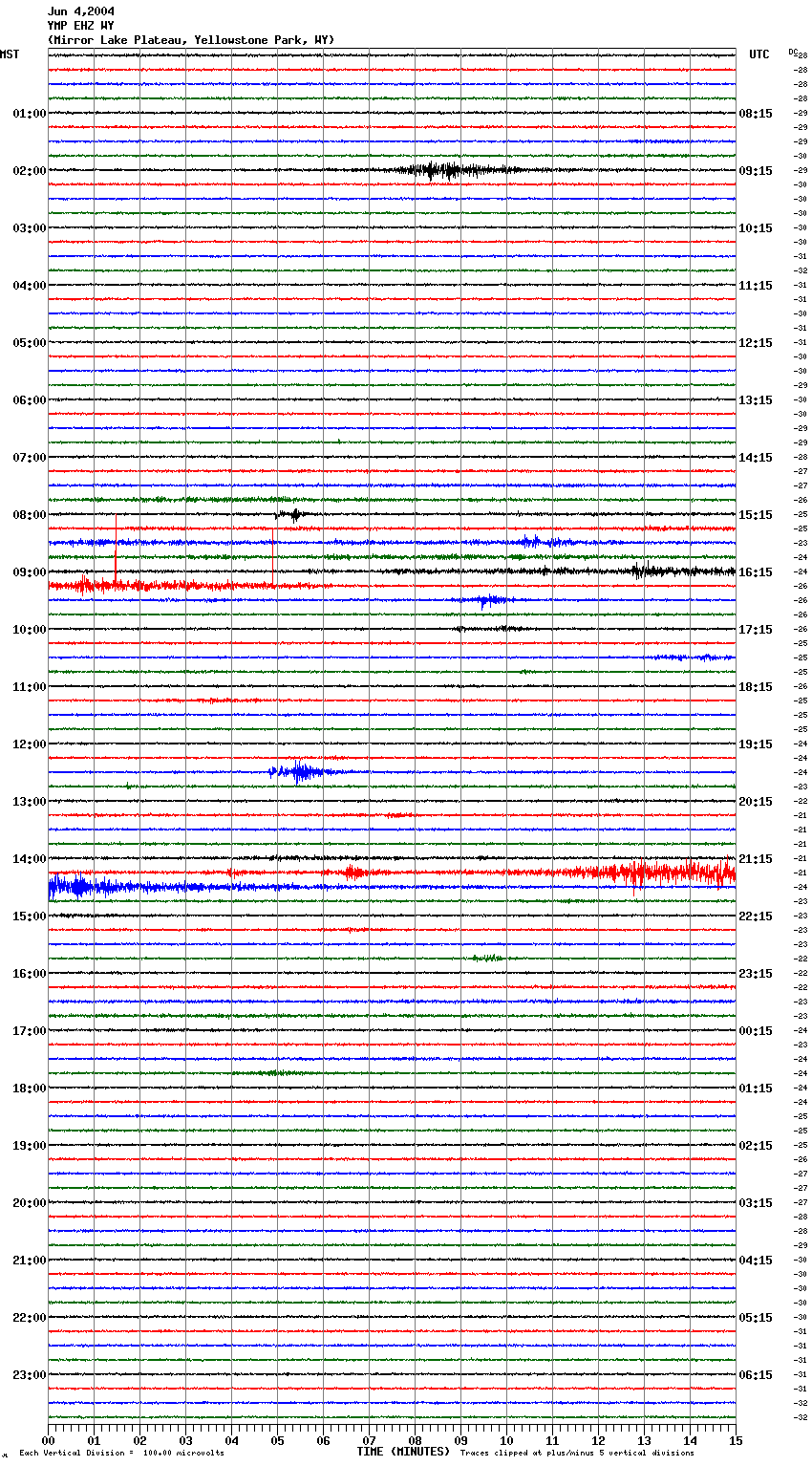The image size is (812, 1466).
Task: Click the 23:15 UTC time label
Action: (x=756, y=974)
